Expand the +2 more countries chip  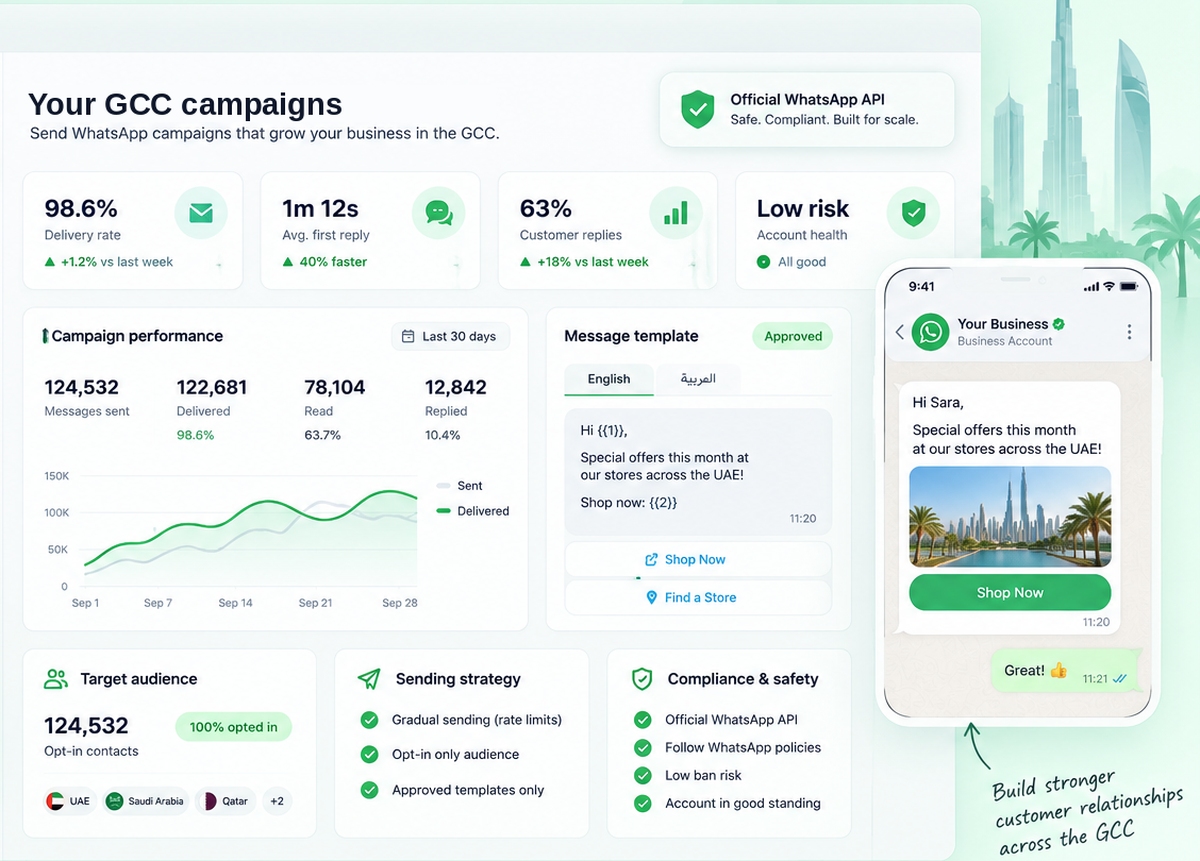point(277,801)
